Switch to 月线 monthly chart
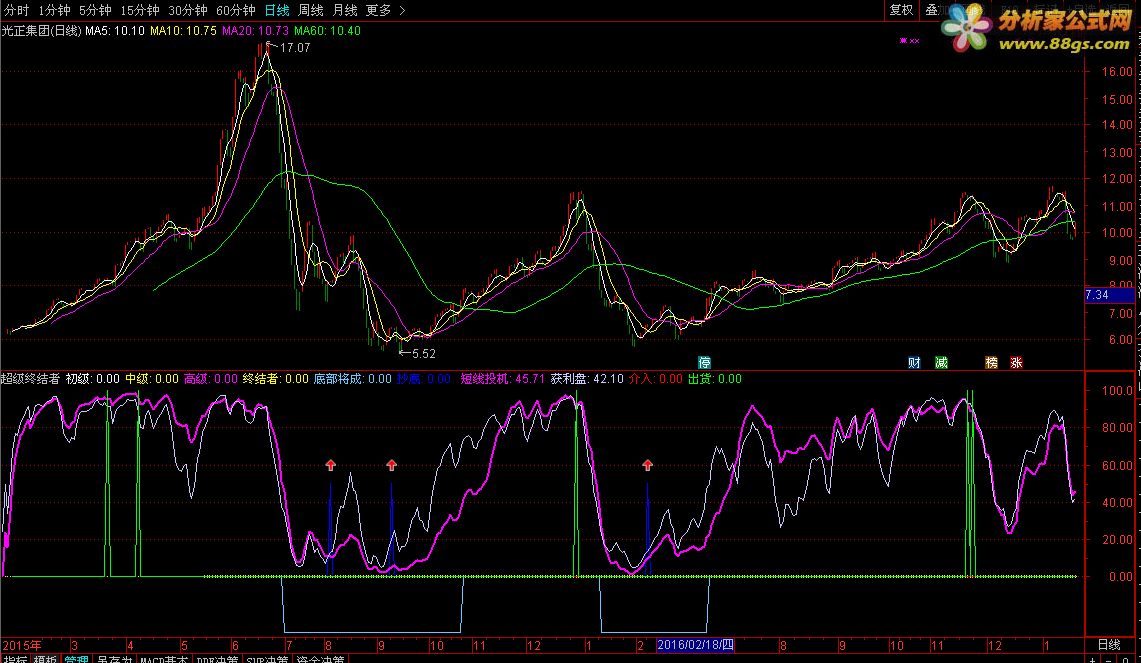This screenshot has width=1141, height=663. [x=345, y=10]
